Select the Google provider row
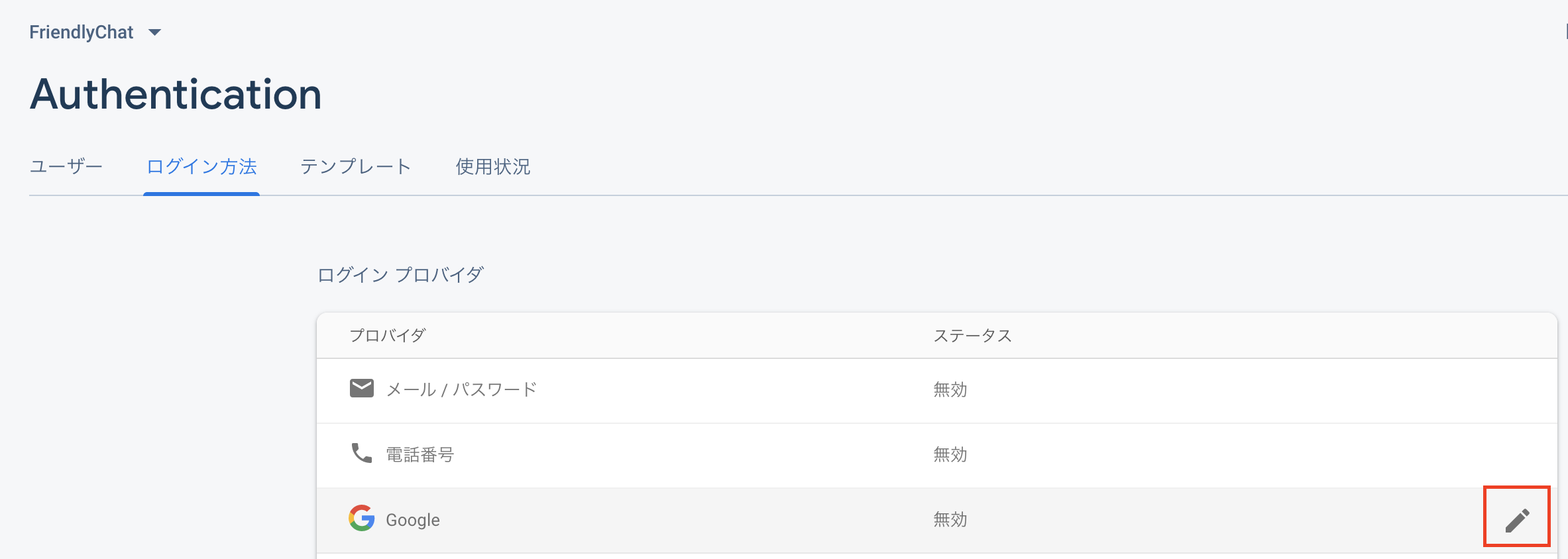Screen dimensions: 1568x559 [412, 519]
